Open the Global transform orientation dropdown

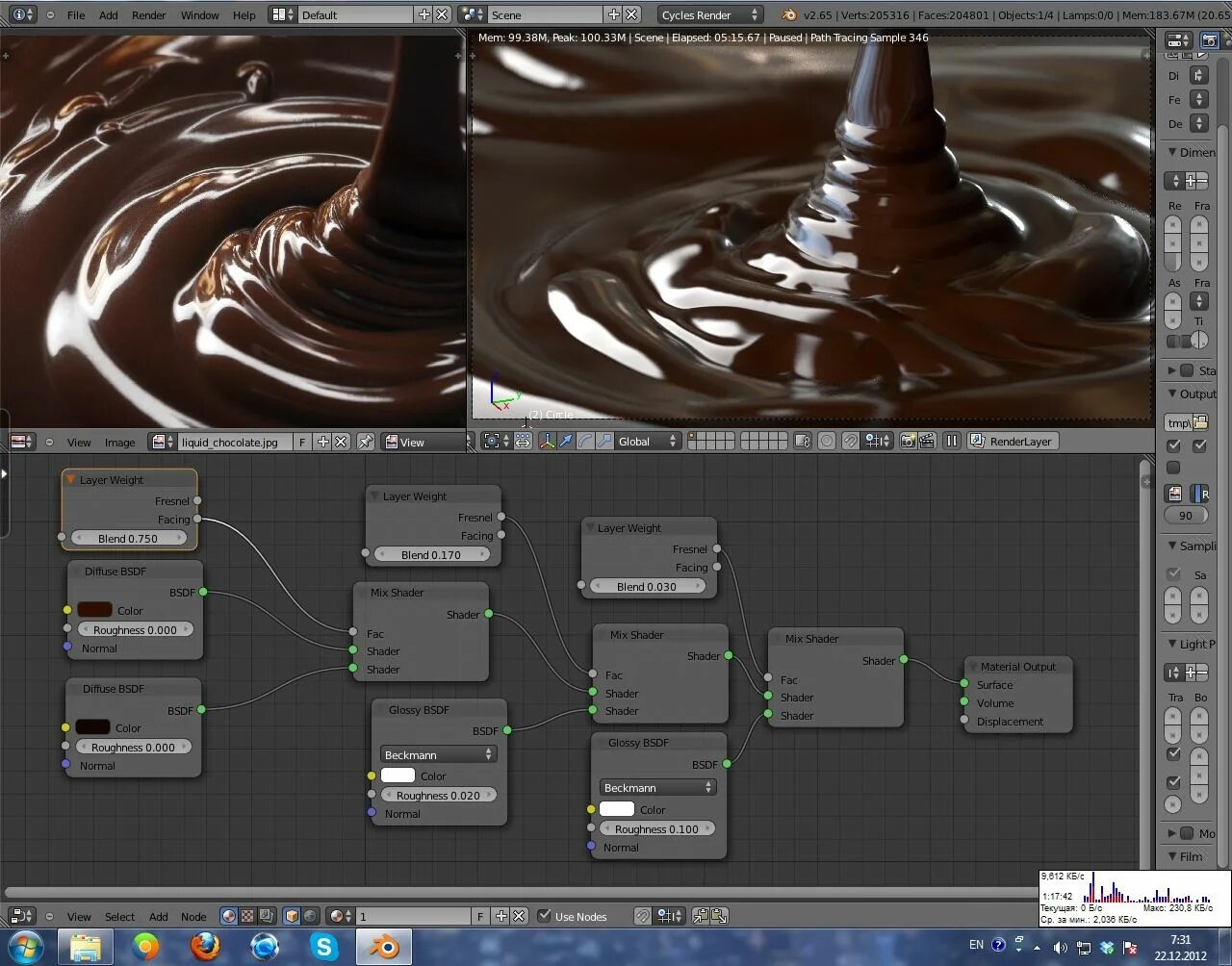click(x=648, y=442)
